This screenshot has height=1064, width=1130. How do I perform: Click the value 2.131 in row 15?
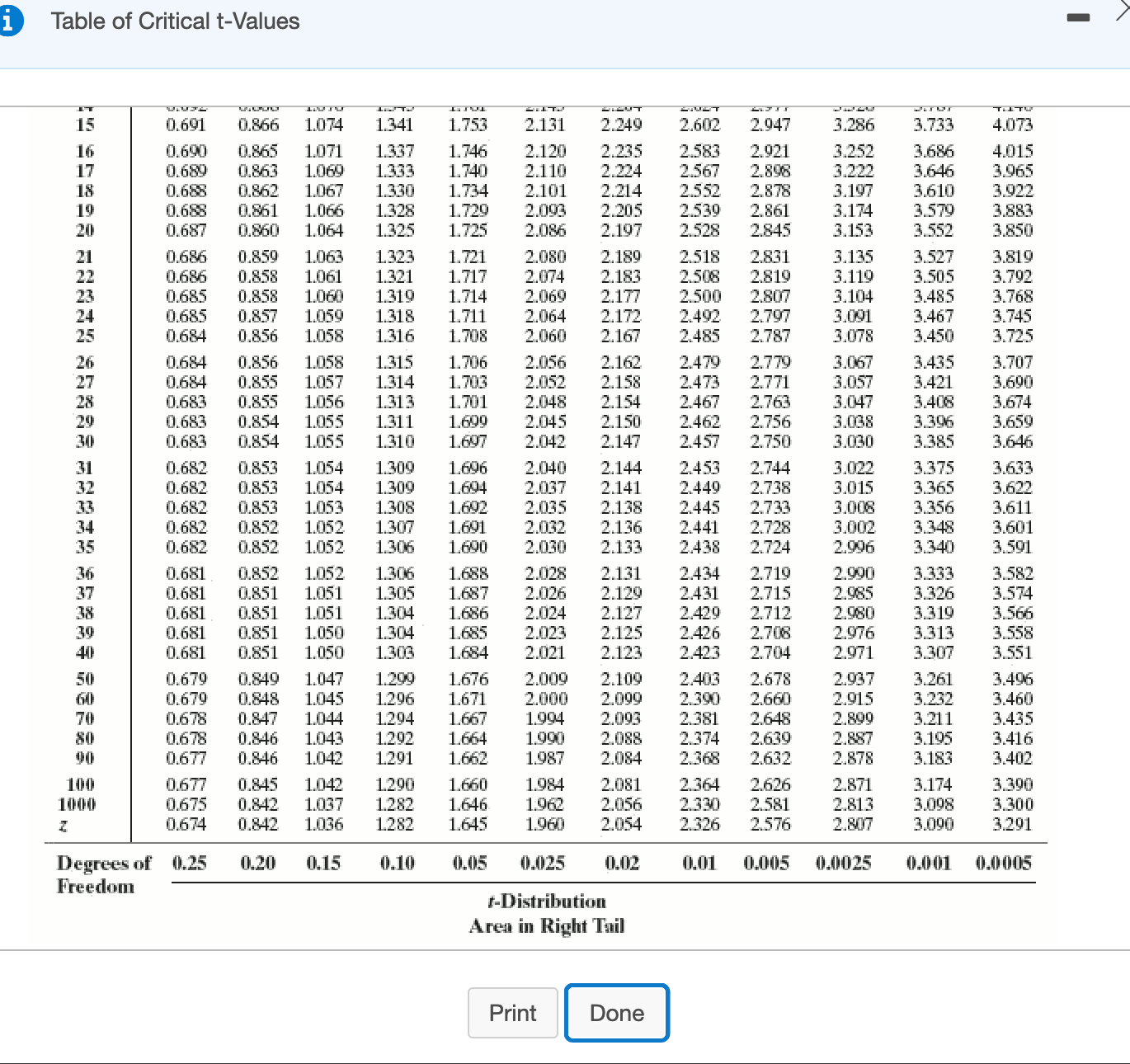pyautogui.click(x=548, y=125)
